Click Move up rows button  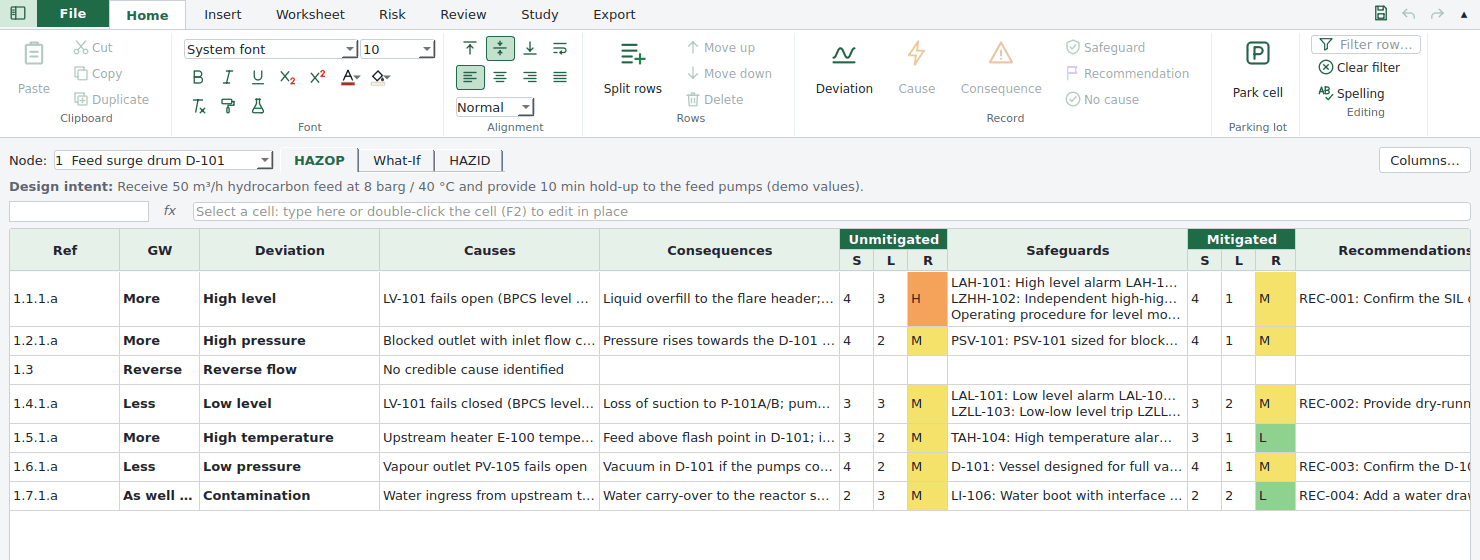pyautogui.click(x=721, y=48)
